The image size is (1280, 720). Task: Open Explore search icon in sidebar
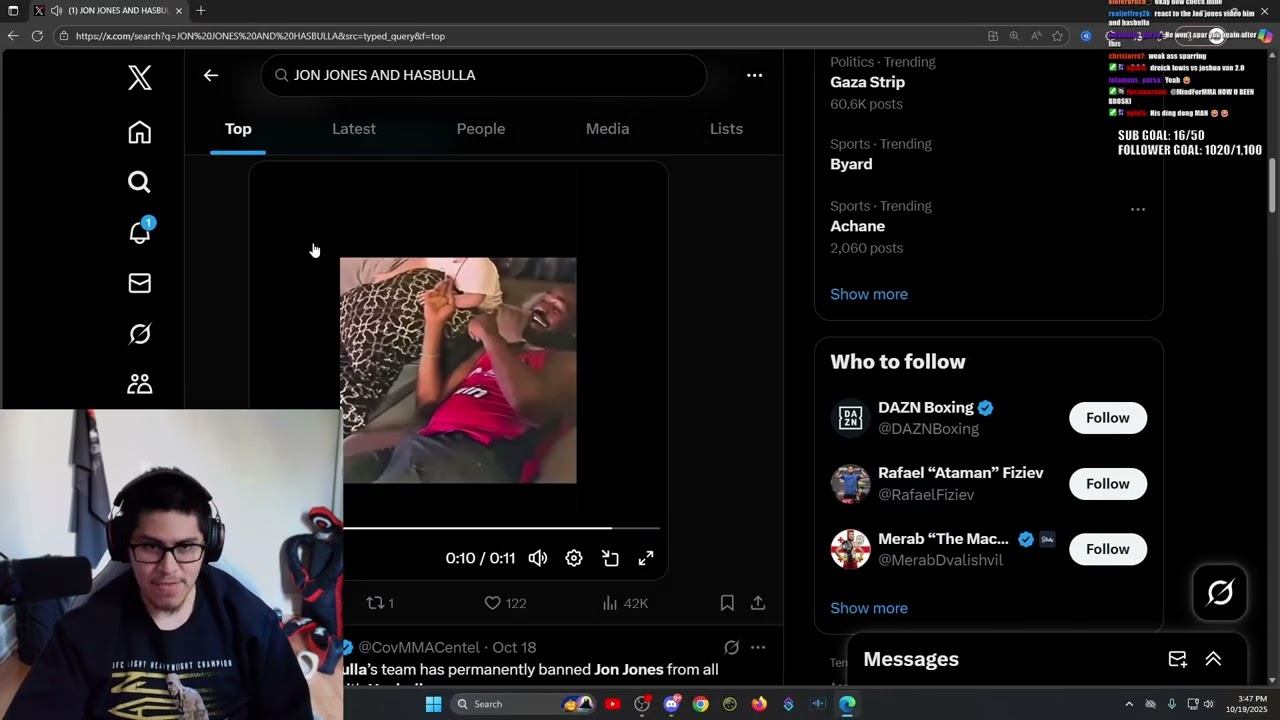(x=140, y=182)
